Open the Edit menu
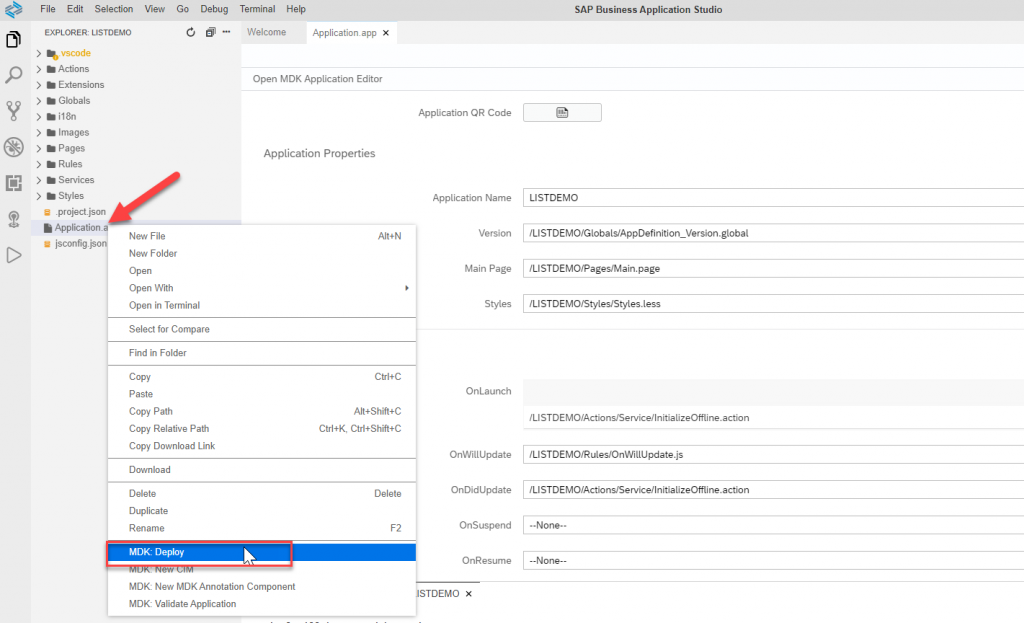The width and height of the screenshot is (1024, 623). [75, 9]
